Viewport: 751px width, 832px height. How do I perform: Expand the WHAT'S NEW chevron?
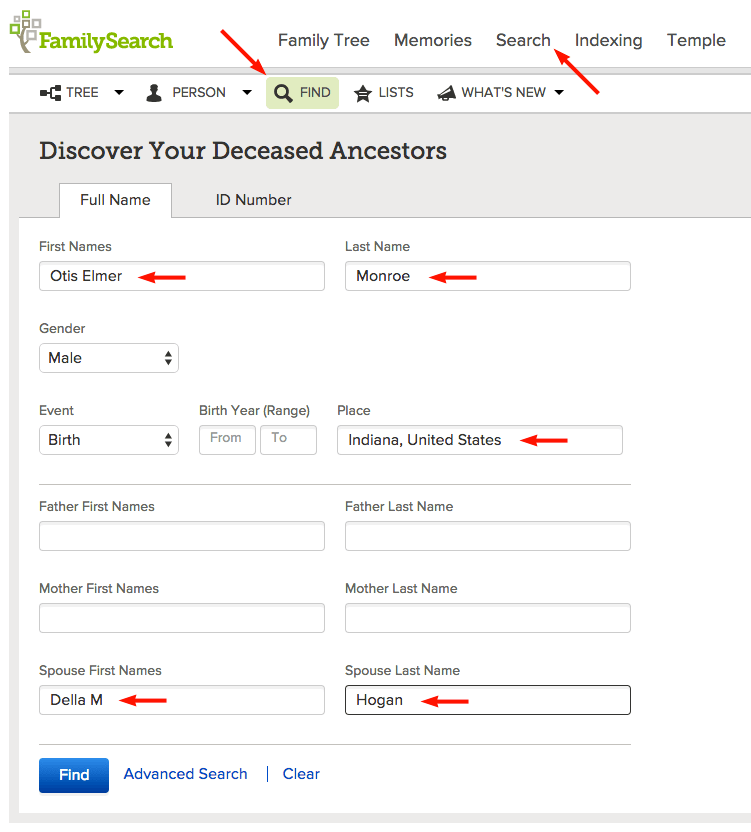pyautogui.click(x=559, y=92)
